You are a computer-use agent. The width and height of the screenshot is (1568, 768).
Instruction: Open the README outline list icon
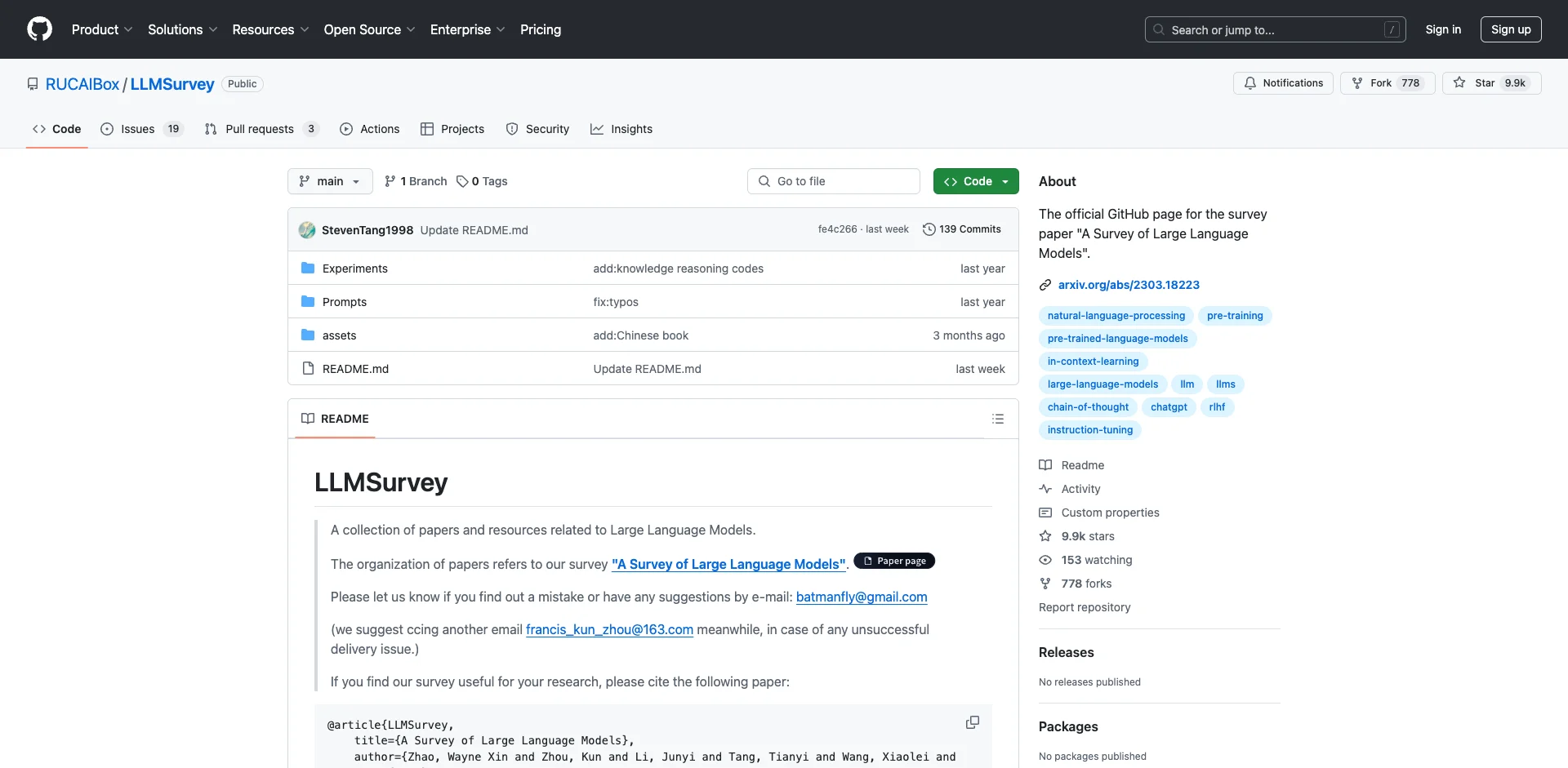(x=997, y=419)
